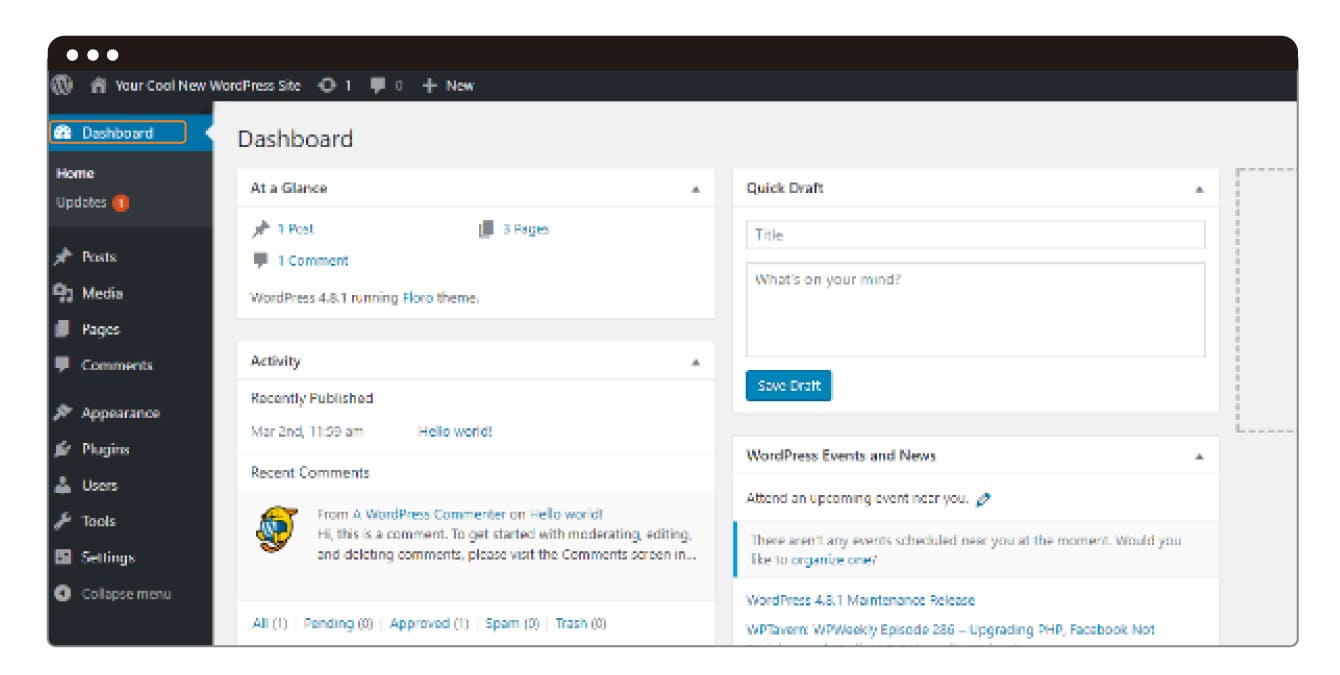The image size is (1340, 675).
Task: Click the organize one? link
Action: coord(834,560)
